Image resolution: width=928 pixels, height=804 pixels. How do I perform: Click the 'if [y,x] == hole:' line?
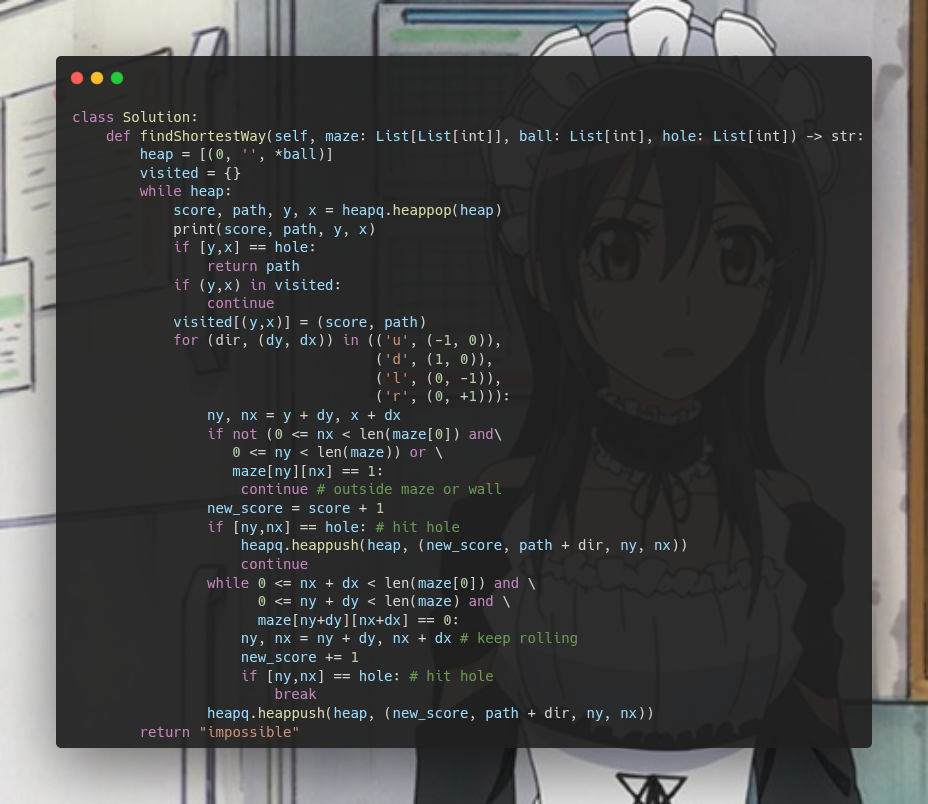pos(244,247)
